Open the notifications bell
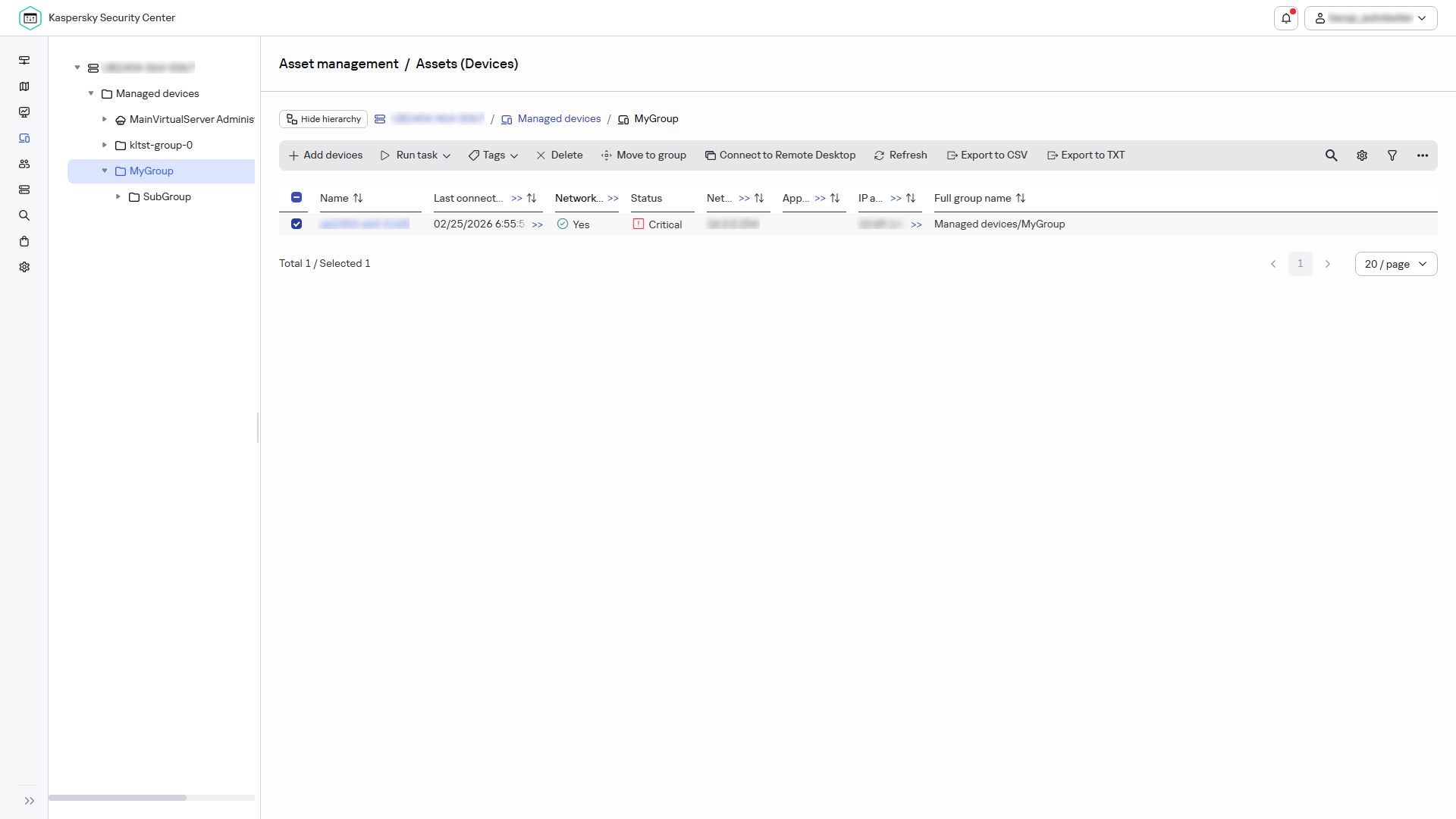This screenshot has height=819, width=1456. click(1286, 18)
